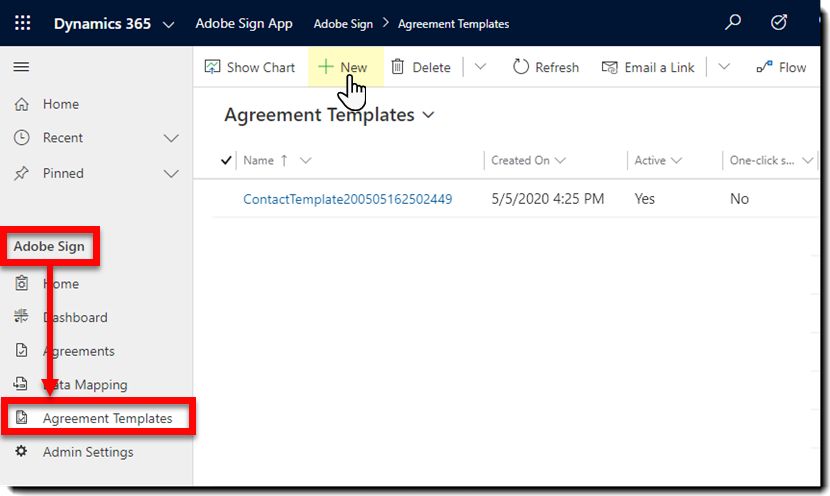830x496 pixels.
Task: Expand the Dynamics 365 dropdown chevron
Action: tap(168, 24)
